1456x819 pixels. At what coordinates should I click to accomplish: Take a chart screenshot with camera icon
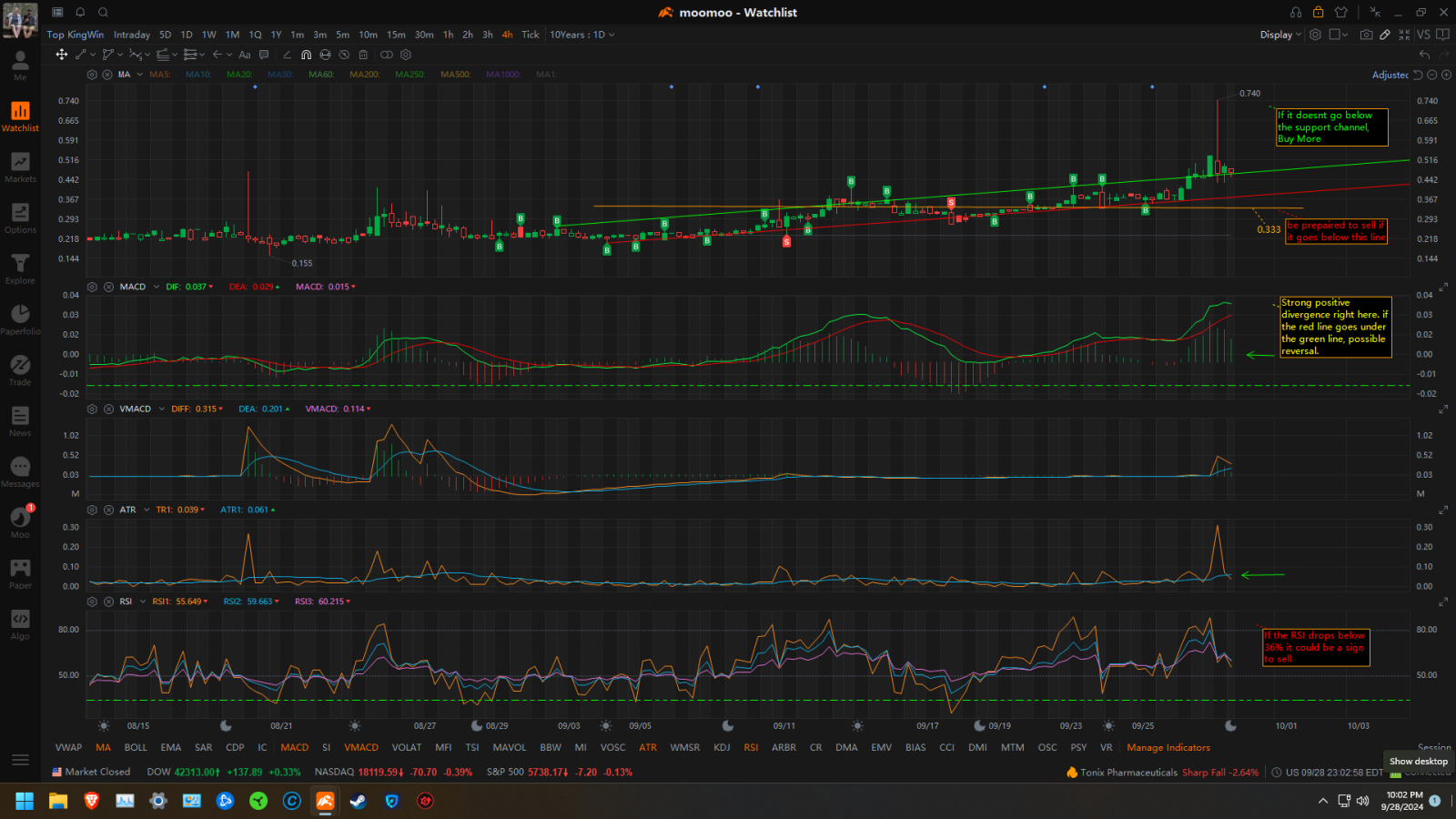click(1366, 35)
